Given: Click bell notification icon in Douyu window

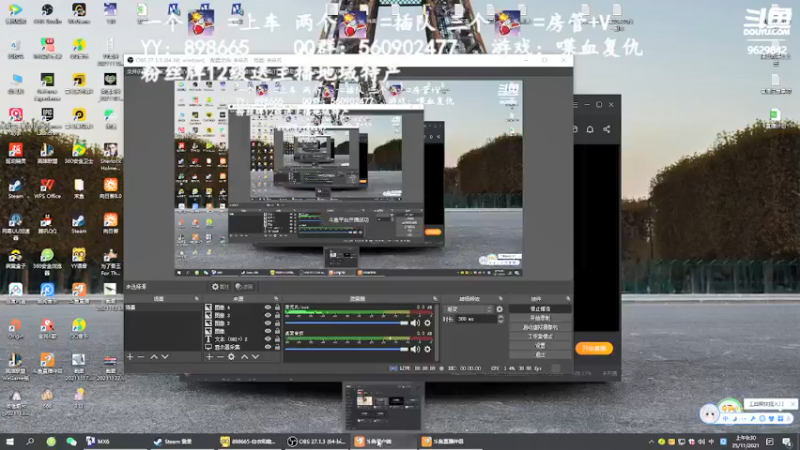Looking at the screenshot, I should click(590, 129).
